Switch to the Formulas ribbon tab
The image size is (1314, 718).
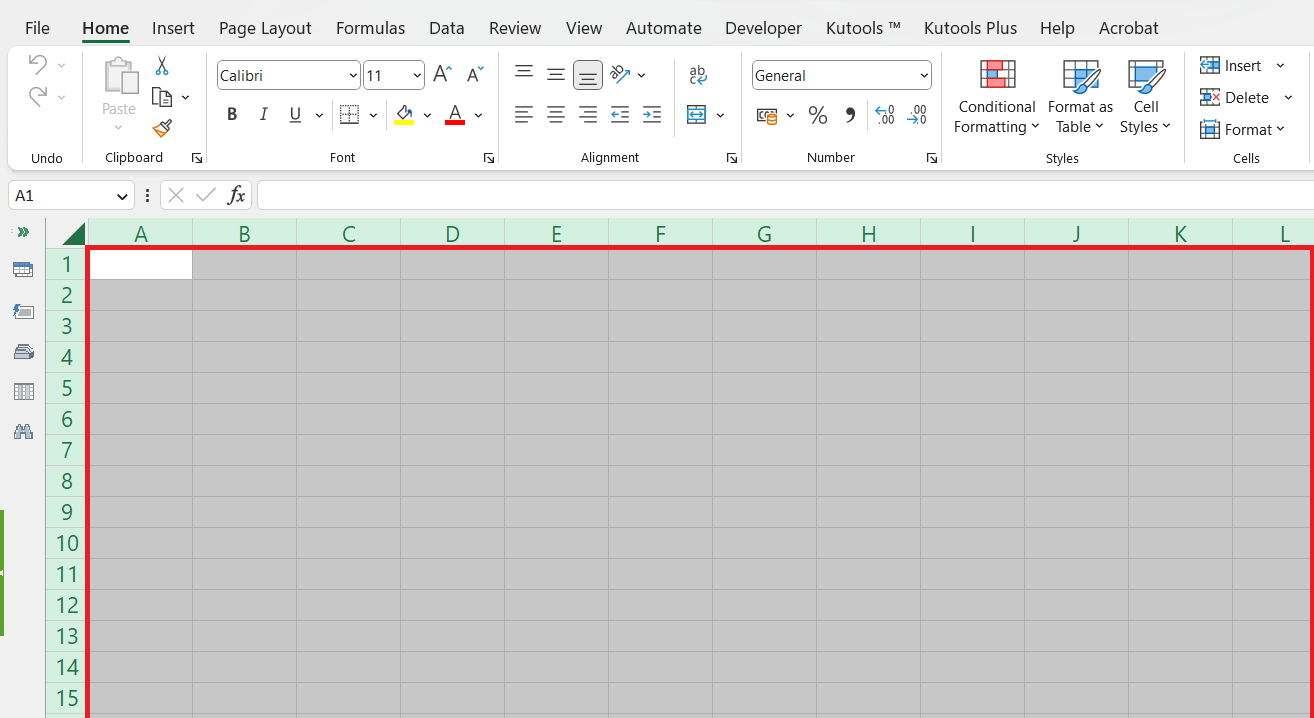[370, 27]
